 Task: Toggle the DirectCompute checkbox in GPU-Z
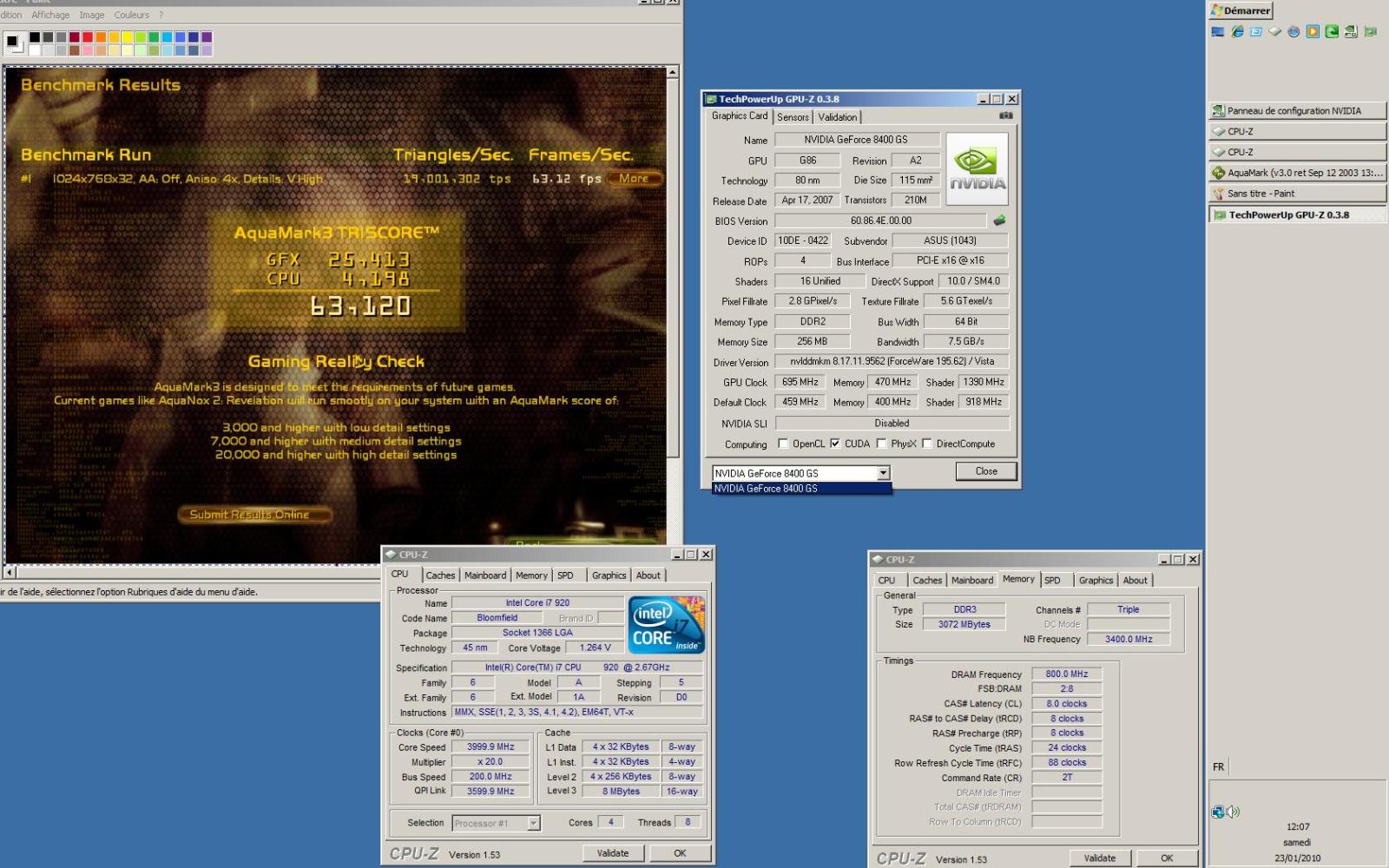(927, 444)
